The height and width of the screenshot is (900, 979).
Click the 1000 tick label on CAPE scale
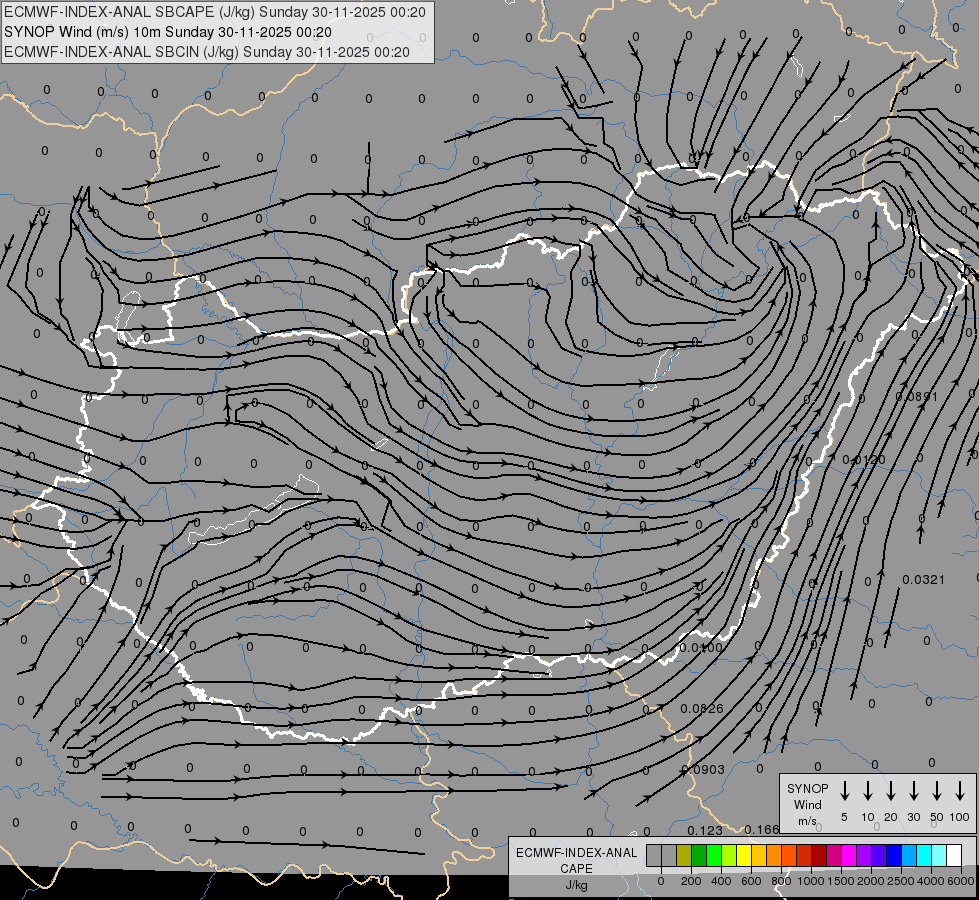tap(810, 881)
